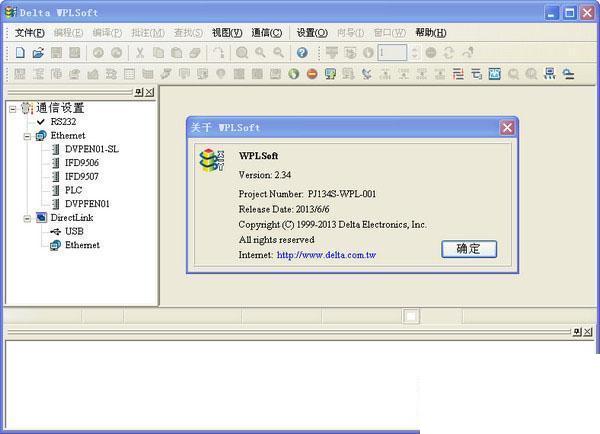
Task: Open the 帮助(H) menu
Action: click(431, 33)
